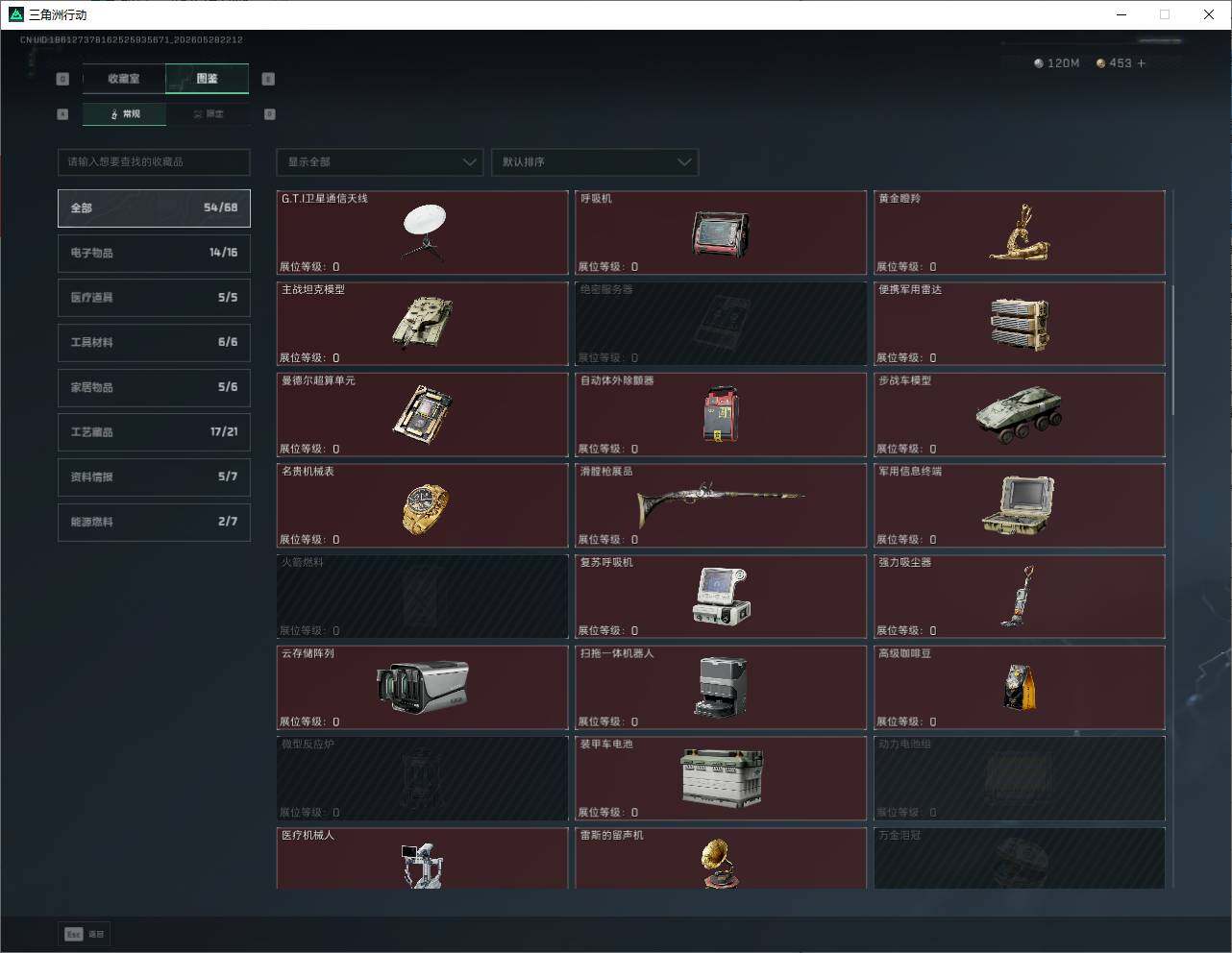The width and height of the screenshot is (1232, 953).
Task: Open the G.T.I卫星通信天线 satellite dish item
Action: [423, 232]
